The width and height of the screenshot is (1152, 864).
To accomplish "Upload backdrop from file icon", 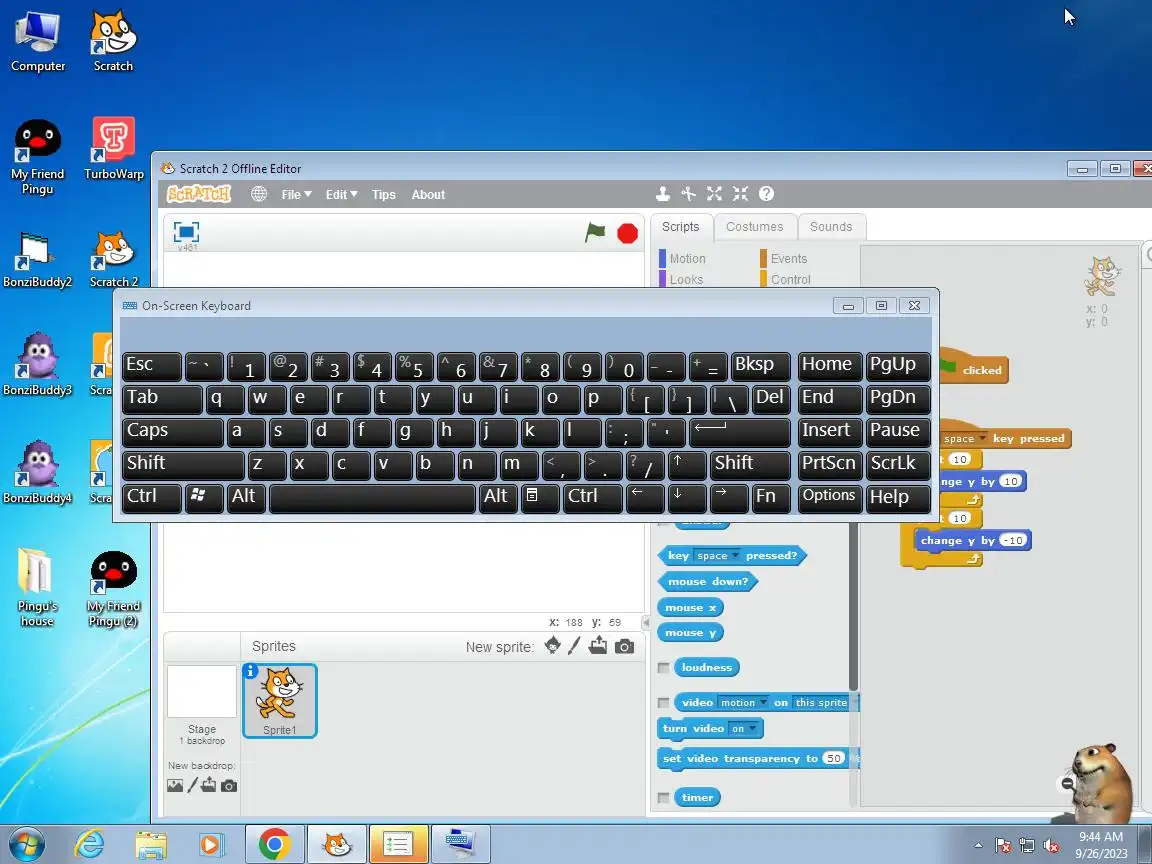I will pyautogui.click(x=209, y=785).
